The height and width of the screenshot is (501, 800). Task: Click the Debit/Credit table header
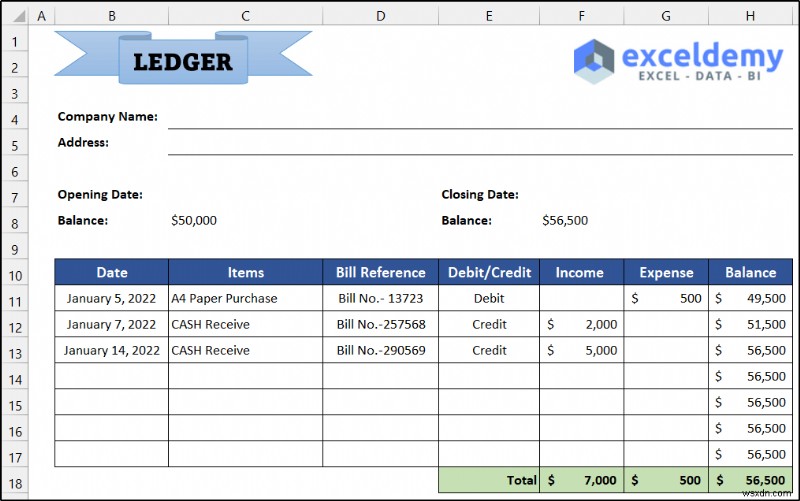489,272
